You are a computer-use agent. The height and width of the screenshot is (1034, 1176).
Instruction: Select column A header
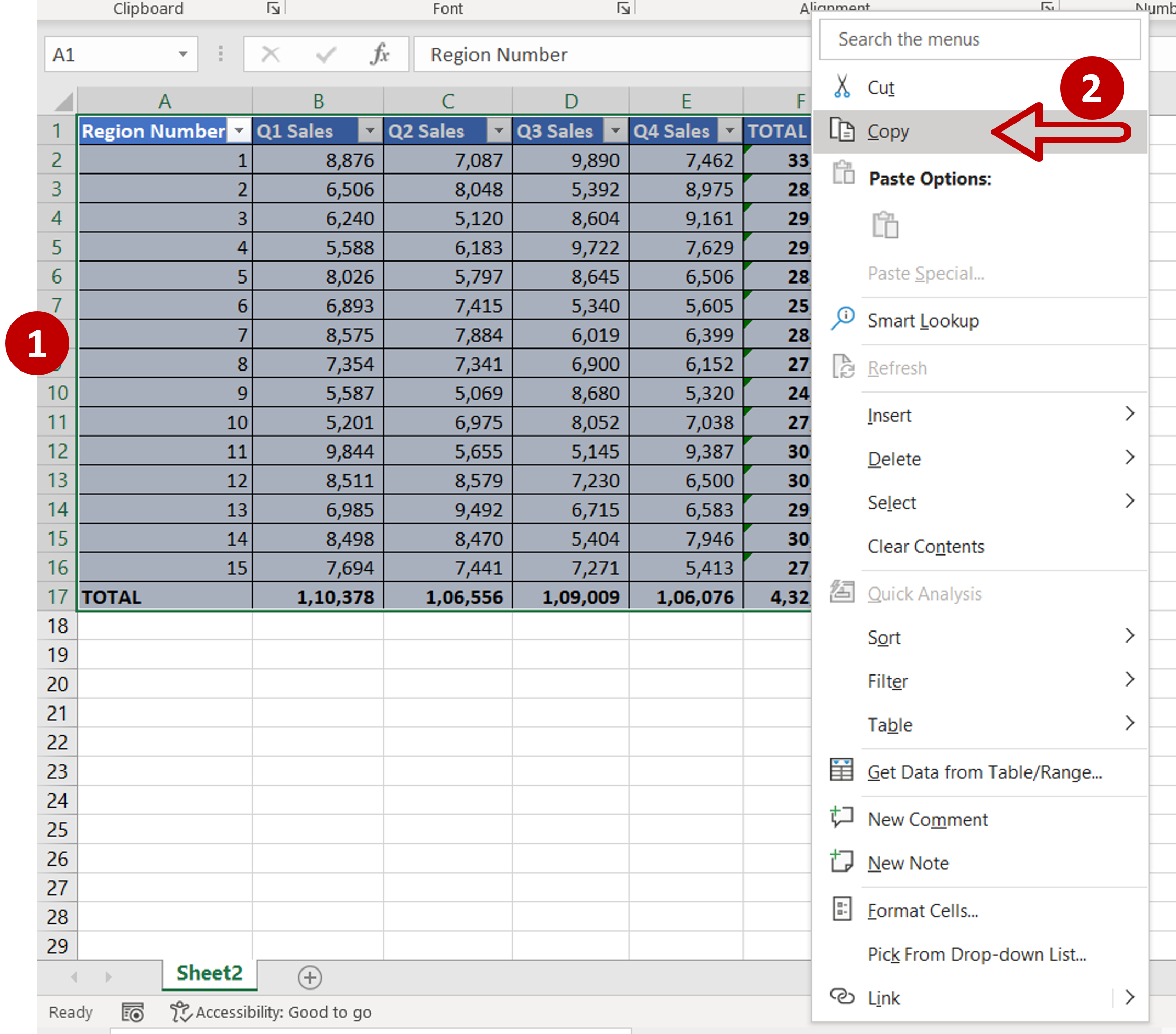(x=165, y=101)
